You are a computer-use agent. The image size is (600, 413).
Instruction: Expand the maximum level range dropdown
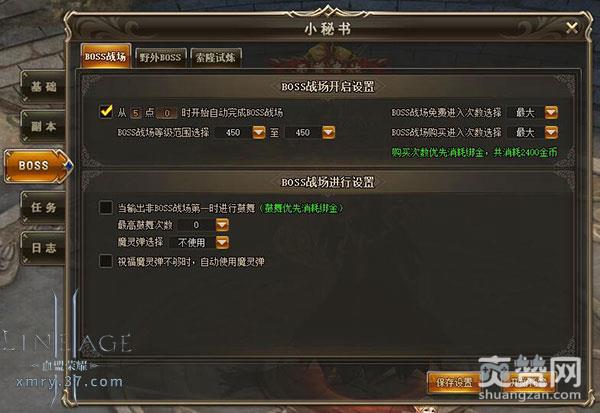(328, 132)
